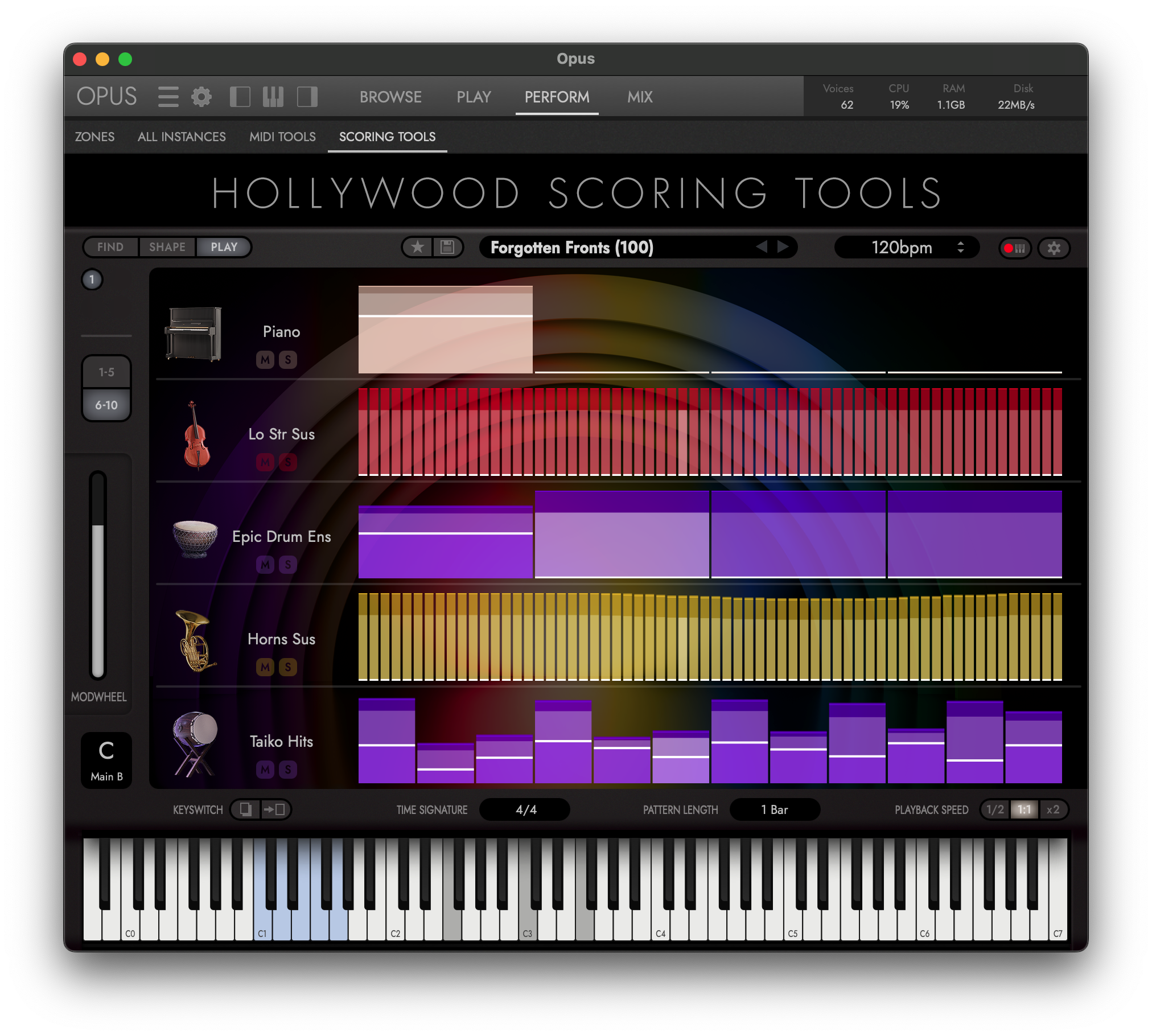Image resolution: width=1152 pixels, height=1036 pixels.
Task: Switch to the MIX tab
Action: tap(640, 97)
